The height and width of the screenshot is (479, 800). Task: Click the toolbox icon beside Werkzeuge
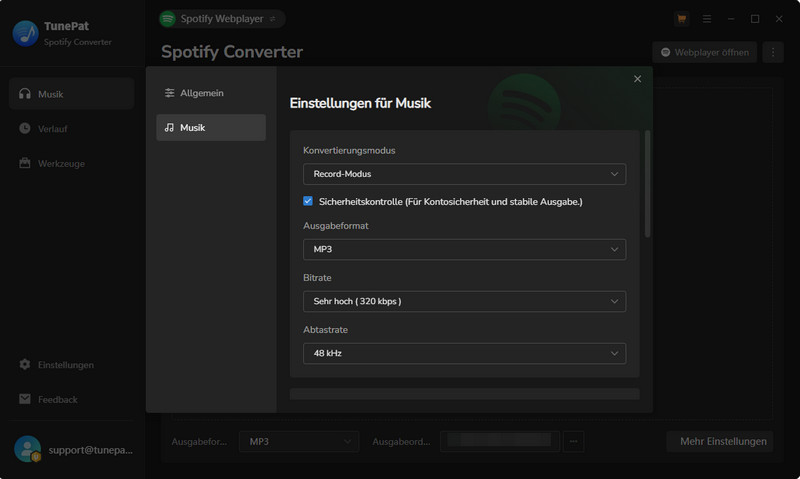coord(24,163)
